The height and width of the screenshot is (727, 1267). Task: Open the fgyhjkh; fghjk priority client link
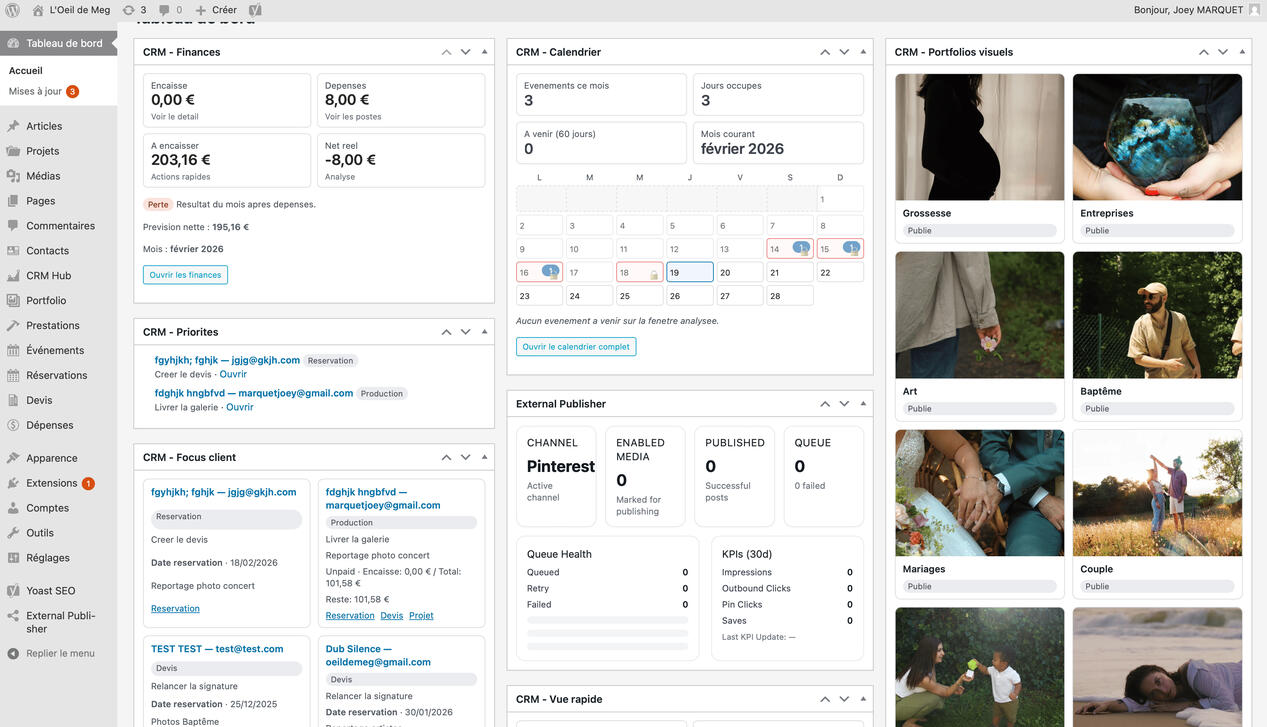227,360
